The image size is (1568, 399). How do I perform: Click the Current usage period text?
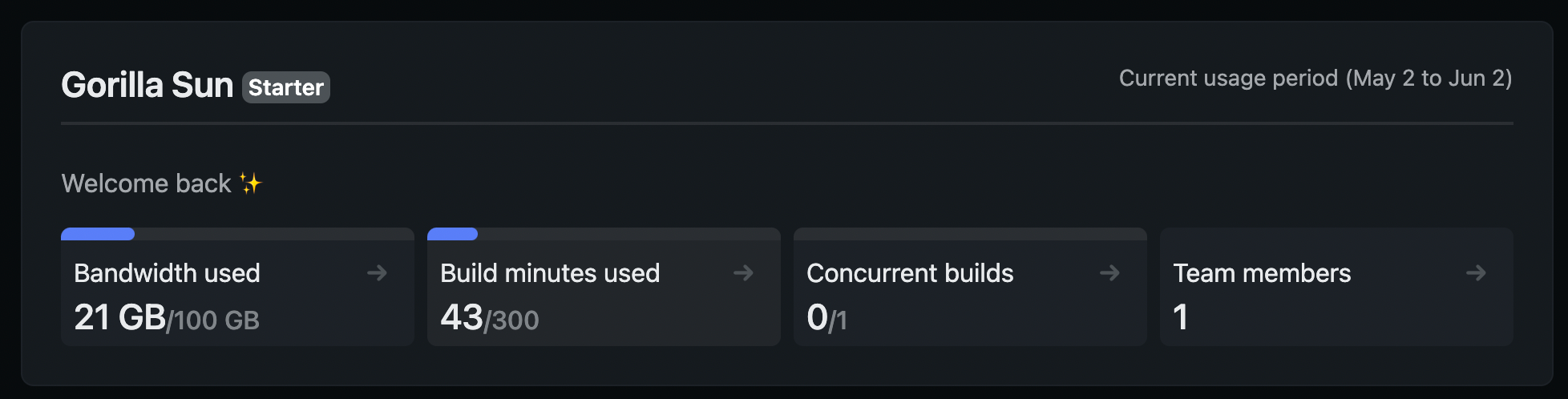pos(1315,79)
